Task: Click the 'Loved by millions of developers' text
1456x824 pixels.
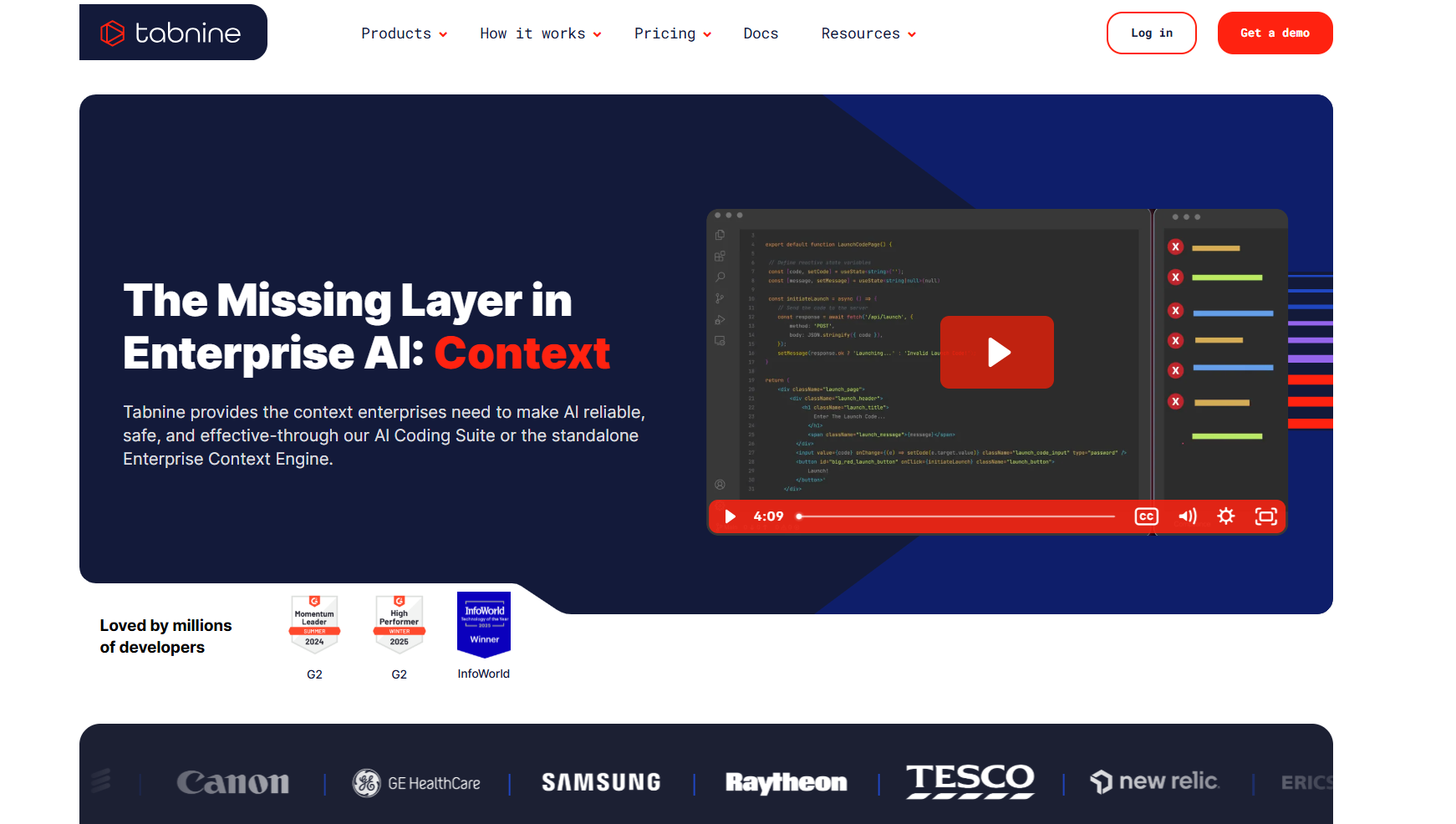Action: [x=165, y=636]
